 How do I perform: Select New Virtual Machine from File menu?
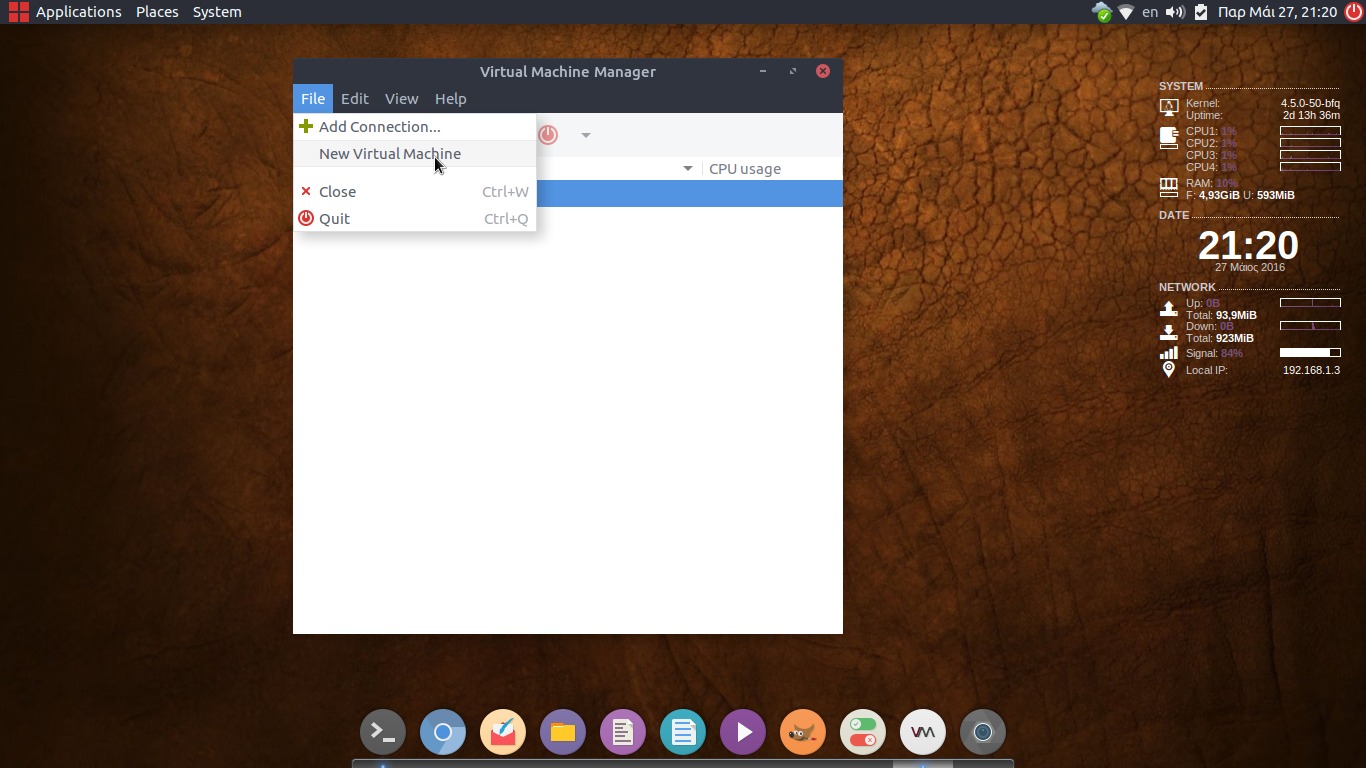[x=389, y=154]
